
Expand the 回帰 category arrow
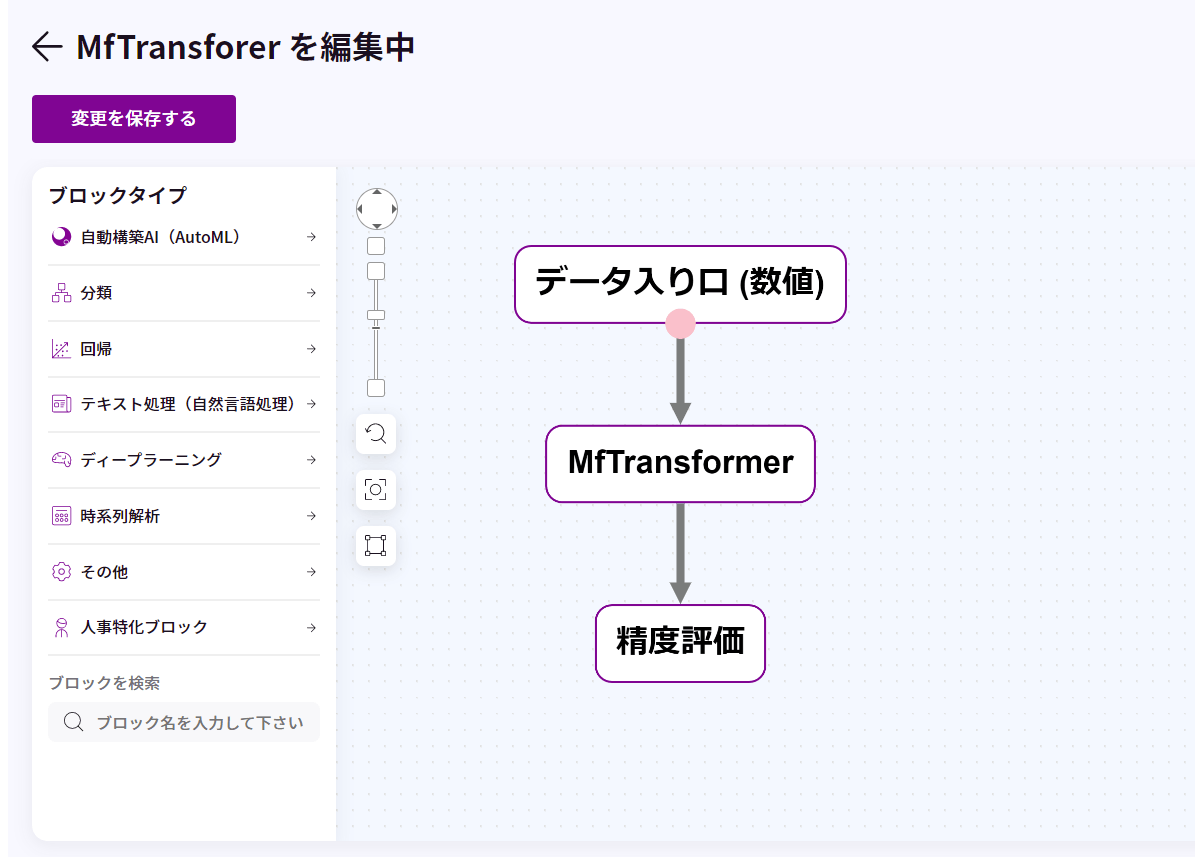tap(311, 349)
